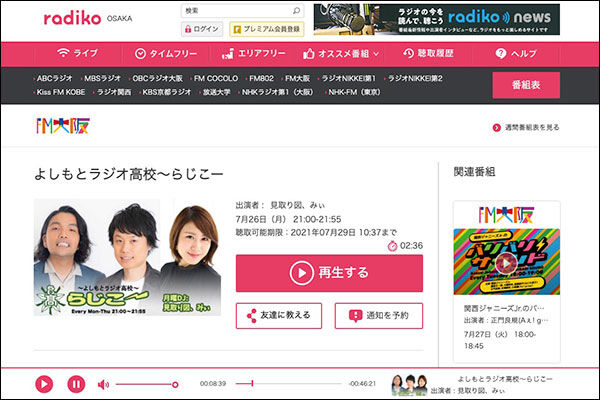Select KBS京都ラジオ station

pyautogui.click(x=166, y=92)
